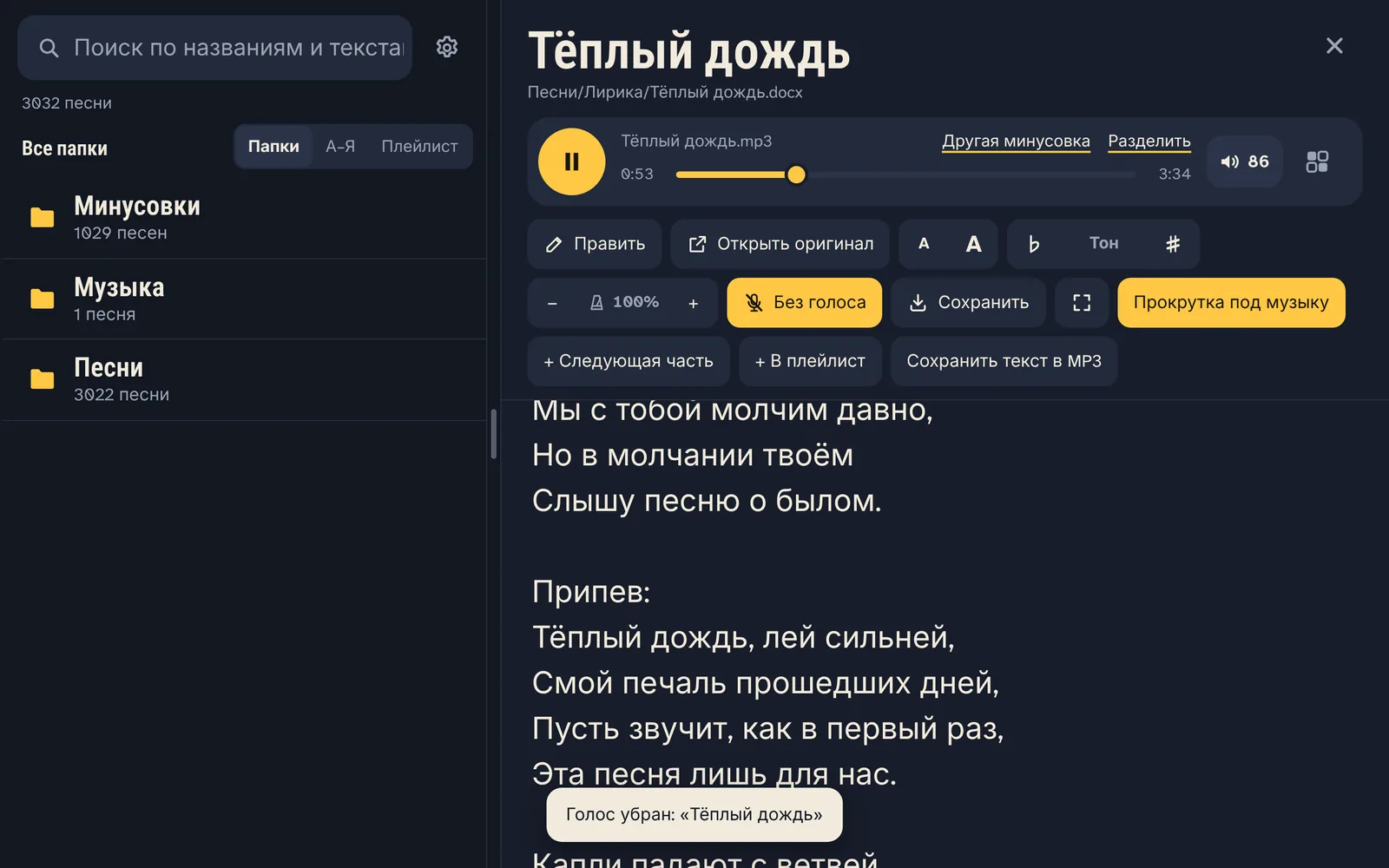Click lyric line Тёплый дождь, лей сильней,
This screenshot has height=868, width=1389.
(743, 638)
